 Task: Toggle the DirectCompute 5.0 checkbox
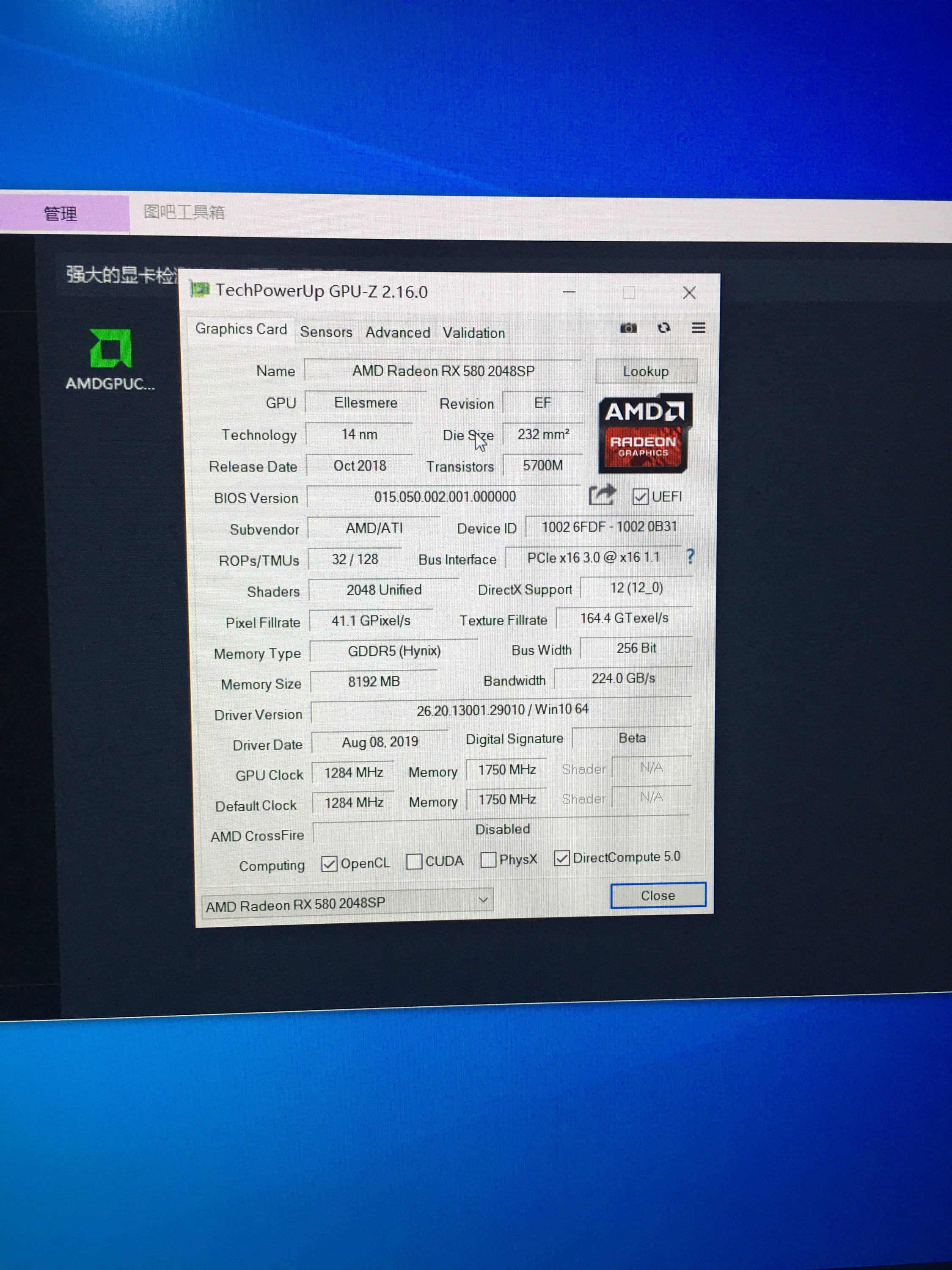pyautogui.click(x=562, y=858)
